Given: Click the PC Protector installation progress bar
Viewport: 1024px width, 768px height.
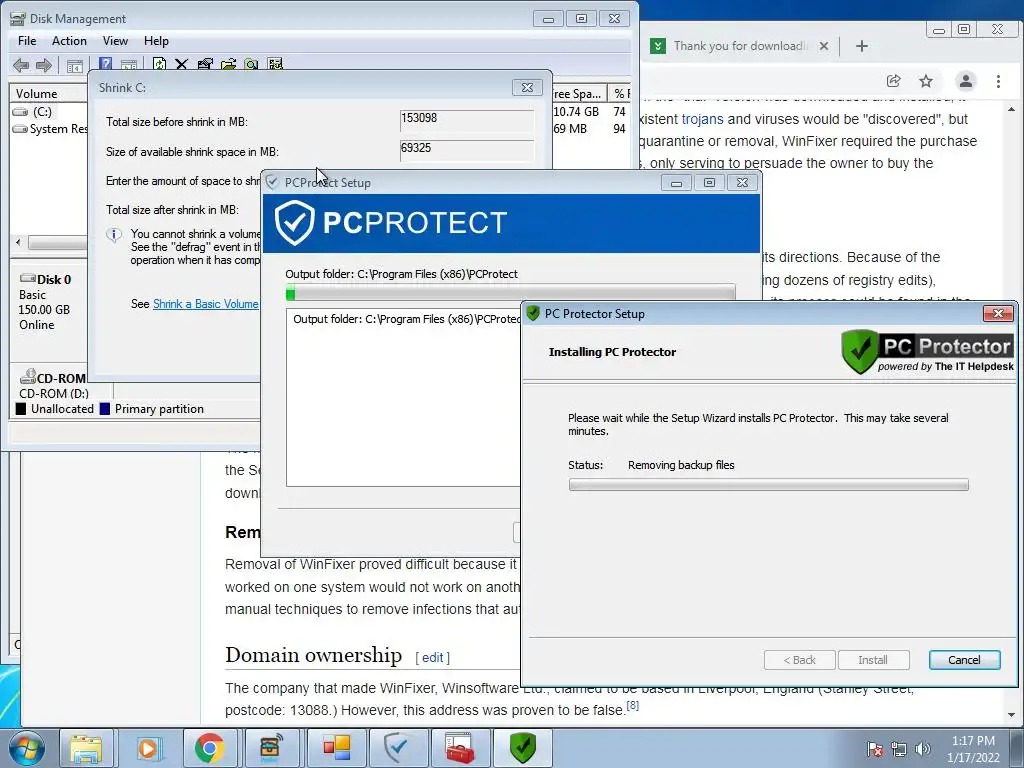Looking at the screenshot, I should [x=769, y=485].
